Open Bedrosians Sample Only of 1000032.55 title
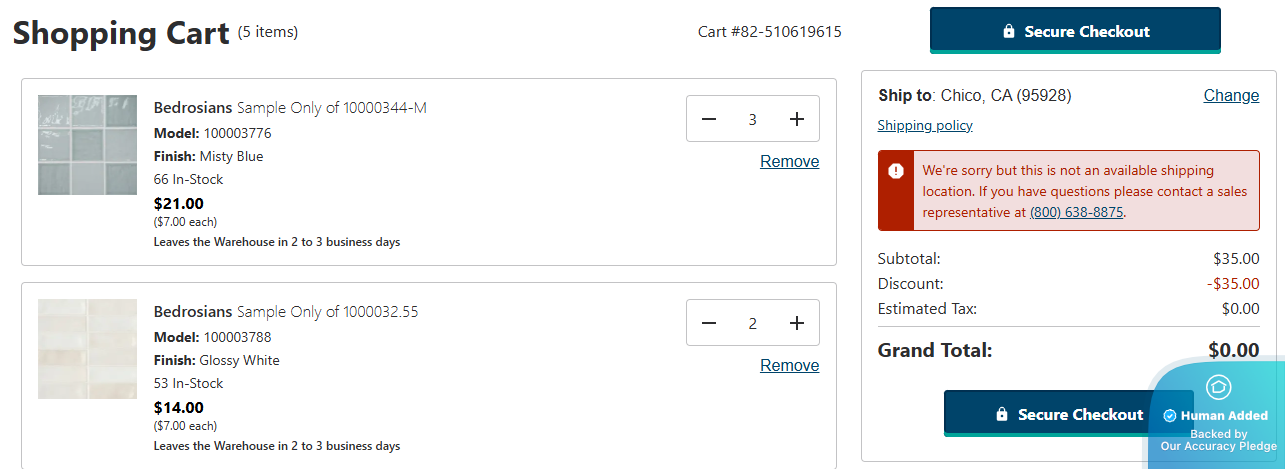Image resolution: width=1285 pixels, height=469 pixels. coord(286,312)
